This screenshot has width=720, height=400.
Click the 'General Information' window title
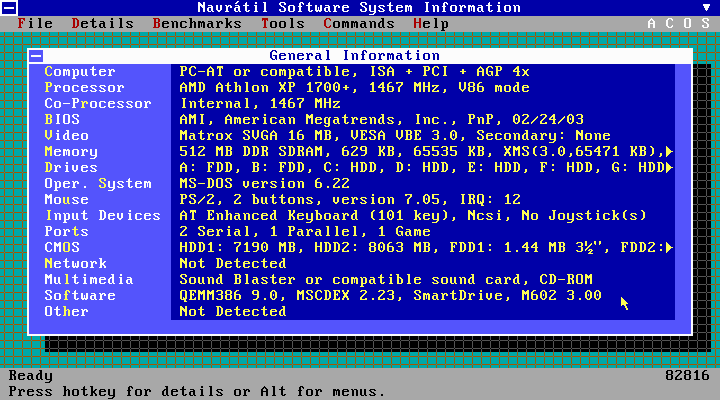(354, 56)
